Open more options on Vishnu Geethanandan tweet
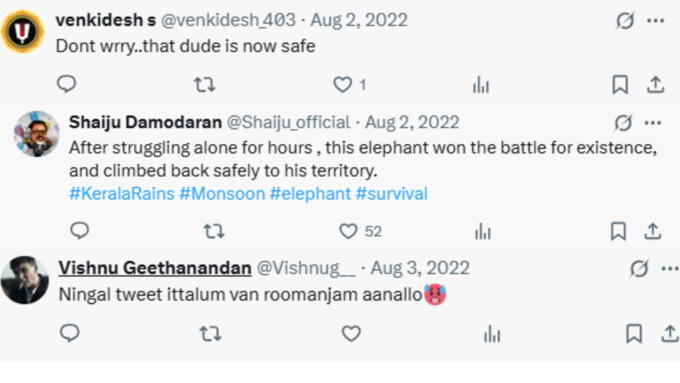The height and width of the screenshot is (383, 680). coord(670,269)
